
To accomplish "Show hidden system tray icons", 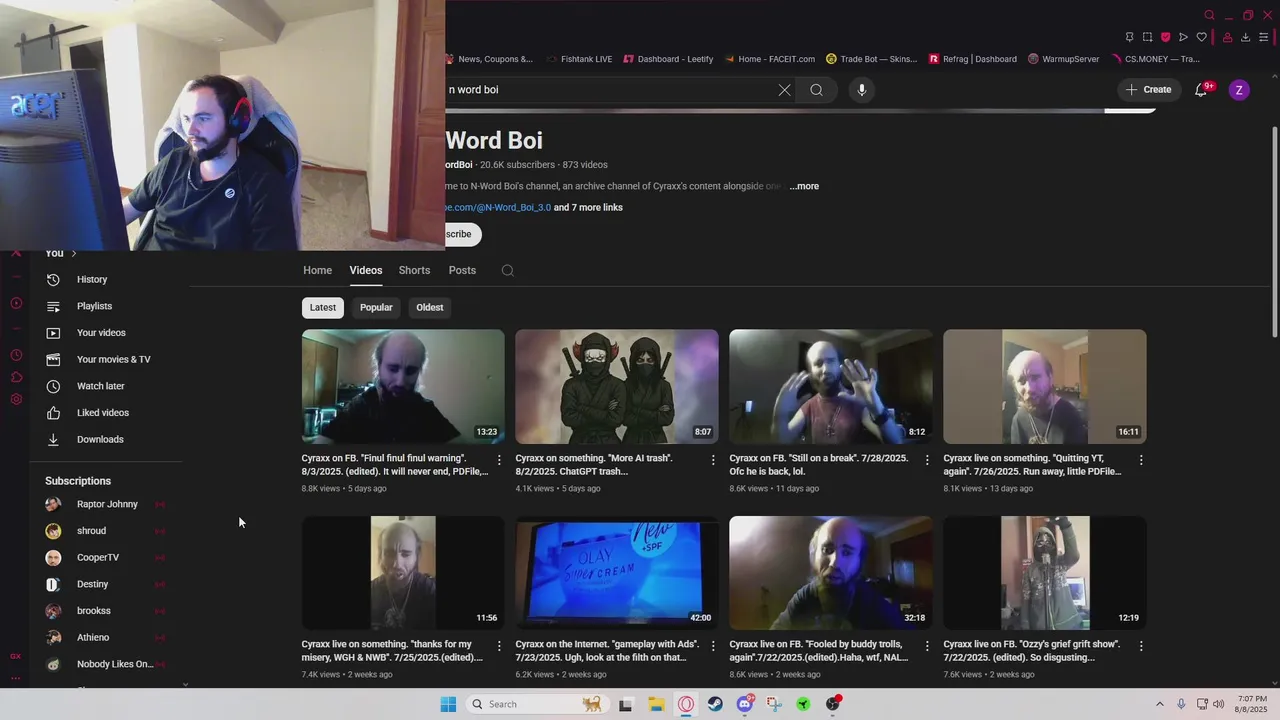I will 1160,704.
